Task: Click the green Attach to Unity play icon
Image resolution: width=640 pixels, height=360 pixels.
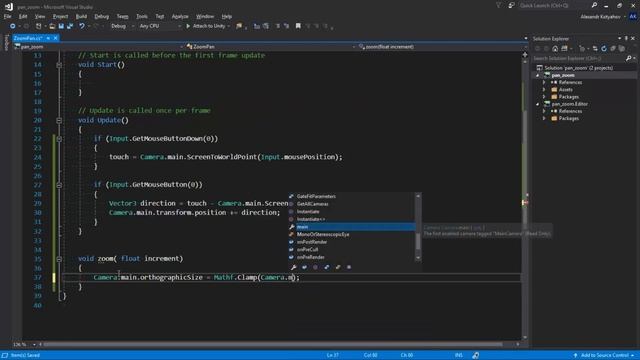Action: coord(188,26)
